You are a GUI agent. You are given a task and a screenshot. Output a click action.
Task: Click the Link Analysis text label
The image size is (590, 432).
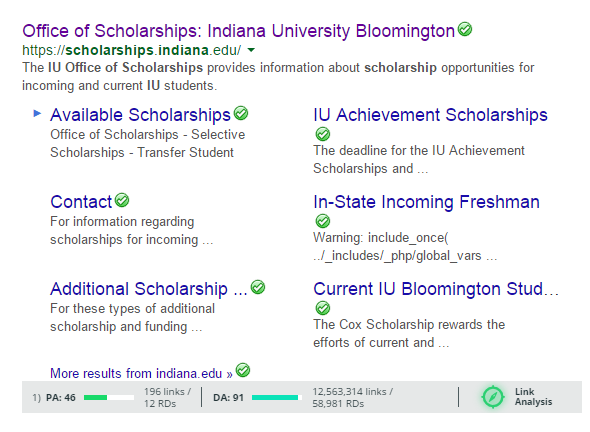(533, 397)
